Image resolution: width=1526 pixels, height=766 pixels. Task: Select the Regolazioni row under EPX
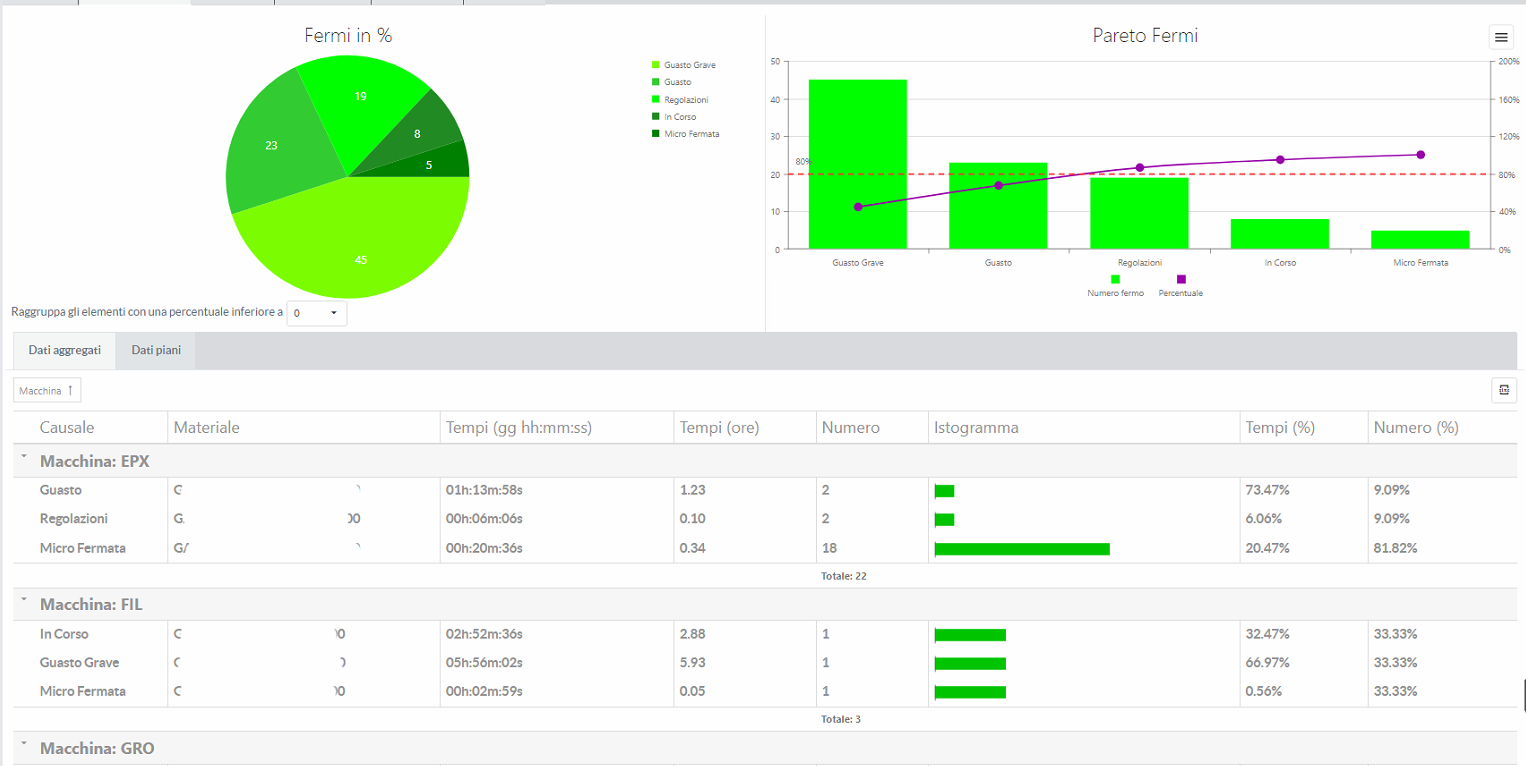(x=765, y=519)
